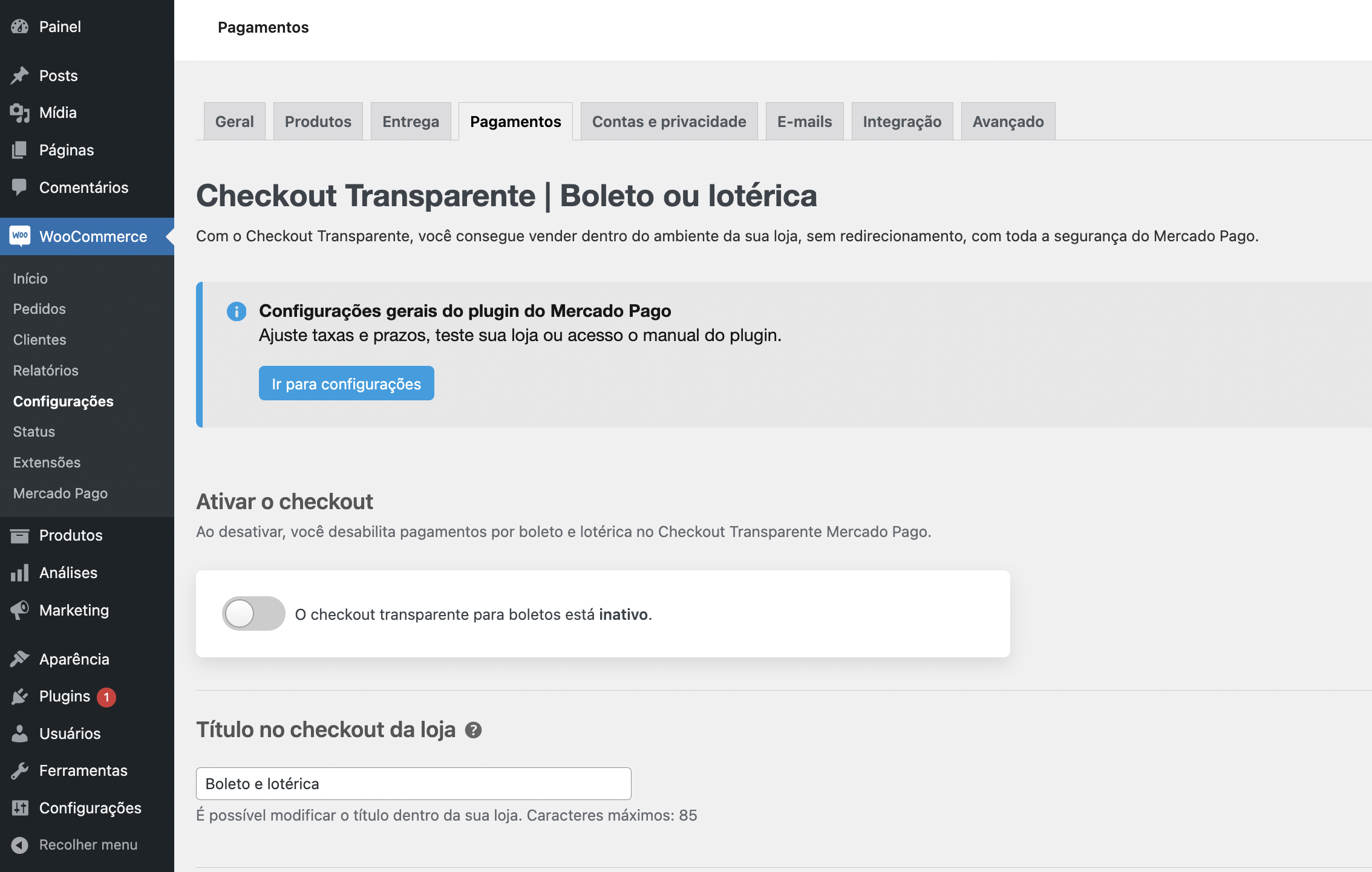Click the blue info icon in the notice
The height and width of the screenshot is (872, 1372).
click(237, 311)
